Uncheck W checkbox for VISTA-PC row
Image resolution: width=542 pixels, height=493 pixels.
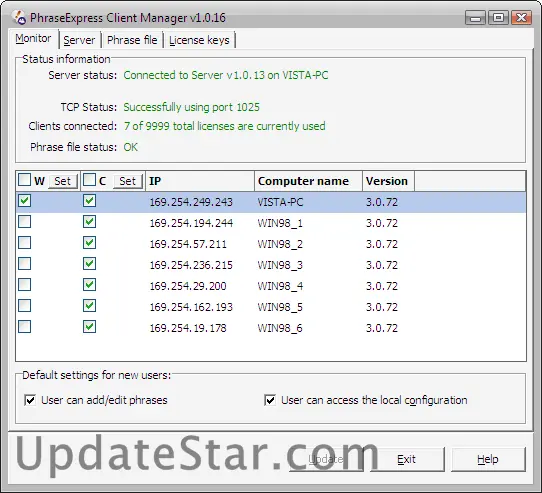click(25, 201)
